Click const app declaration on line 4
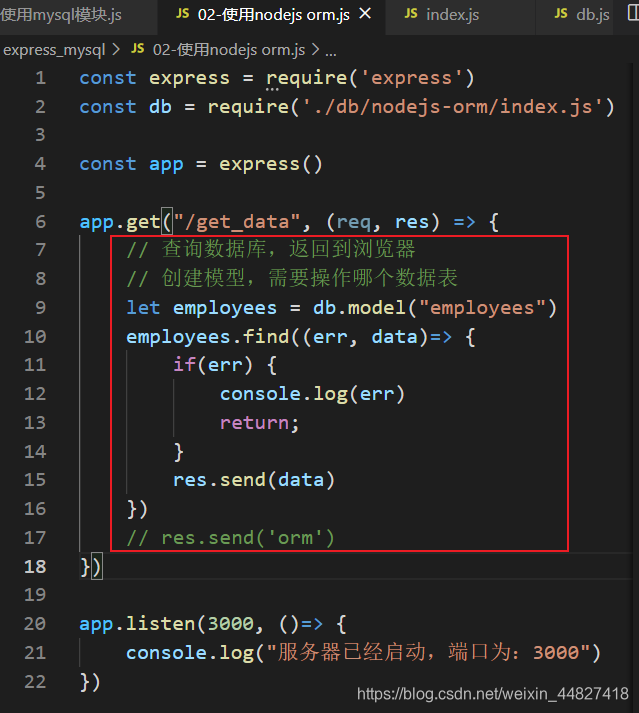The width and height of the screenshot is (639, 713). [x=201, y=165]
